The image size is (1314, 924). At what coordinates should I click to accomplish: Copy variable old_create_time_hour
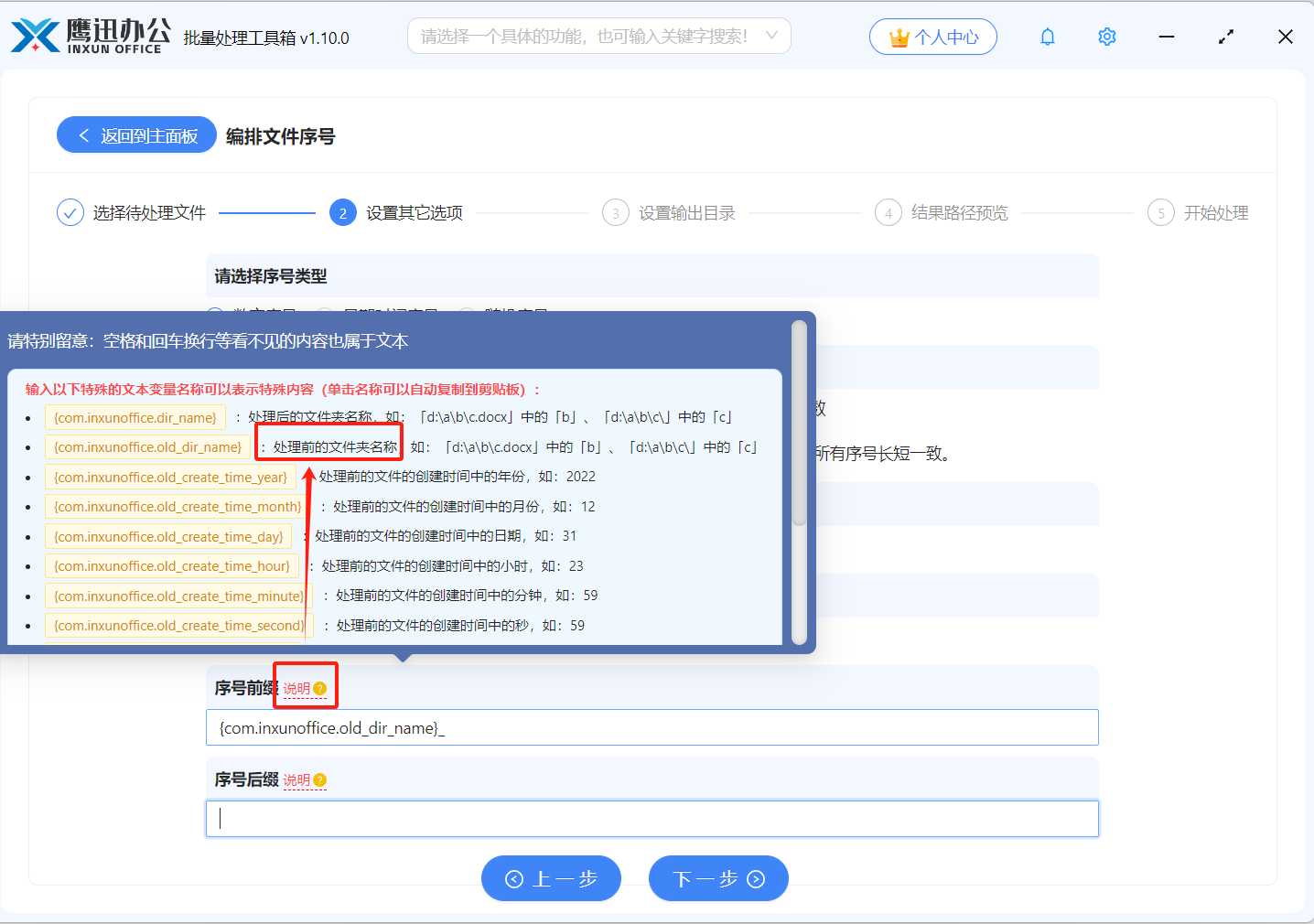172,566
